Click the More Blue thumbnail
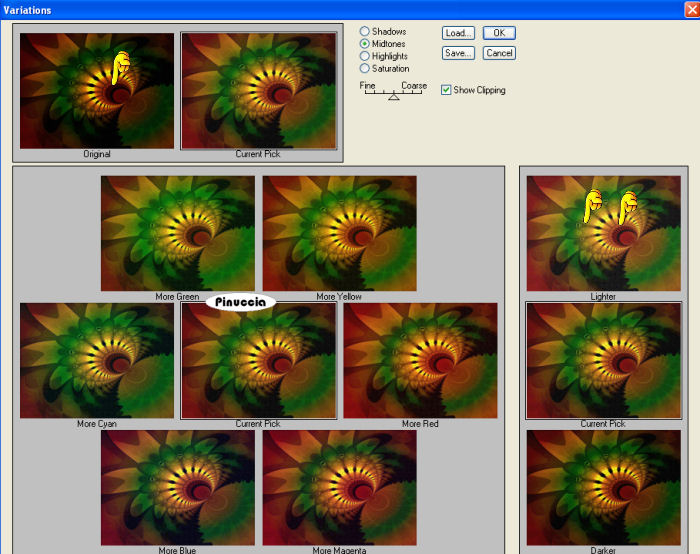700x554 pixels. [x=178, y=487]
